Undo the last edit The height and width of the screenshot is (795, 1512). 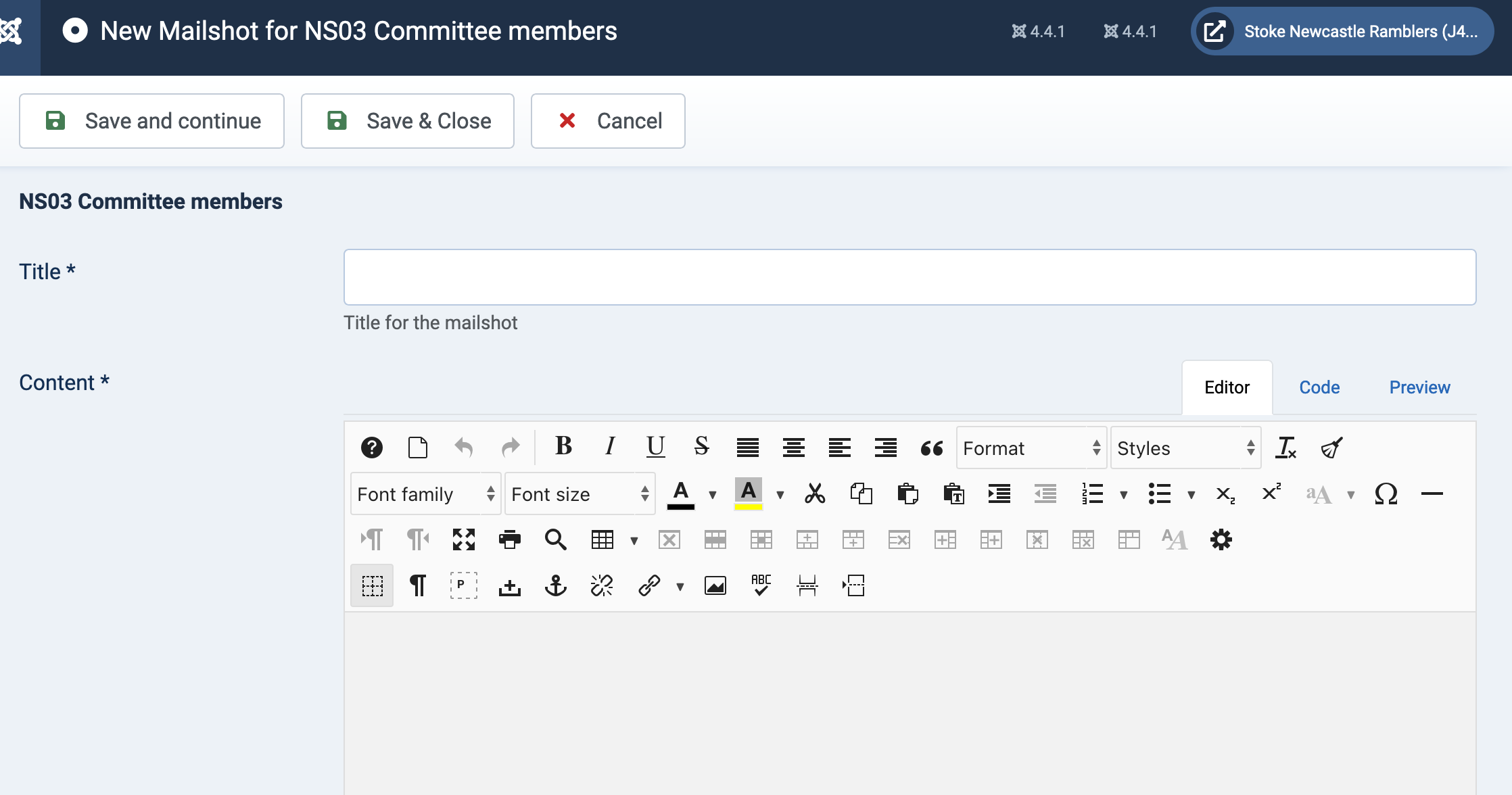tap(464, 448)
